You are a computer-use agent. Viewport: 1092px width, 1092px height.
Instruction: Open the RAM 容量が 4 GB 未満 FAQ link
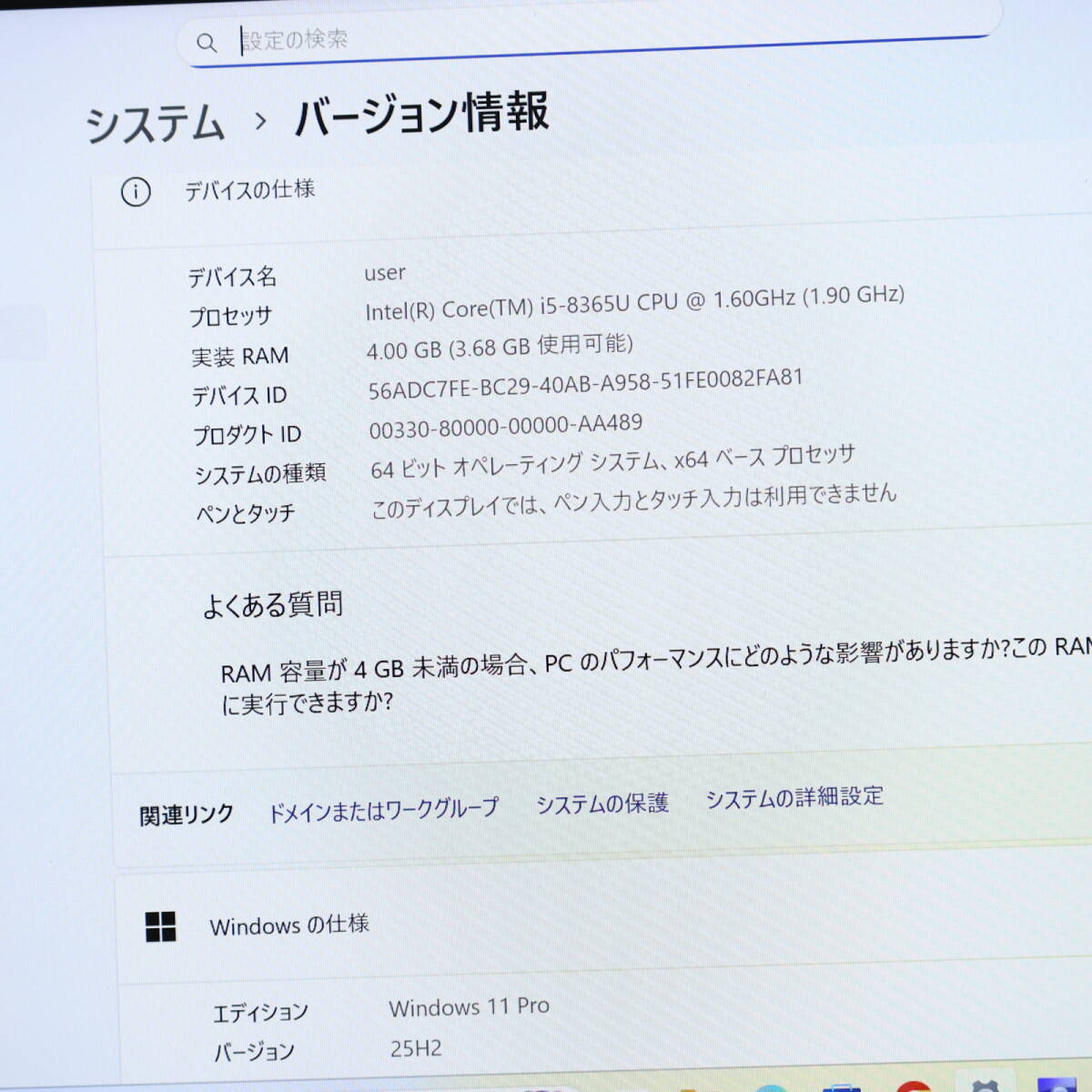pyautogui.click(x=655, y=675)
